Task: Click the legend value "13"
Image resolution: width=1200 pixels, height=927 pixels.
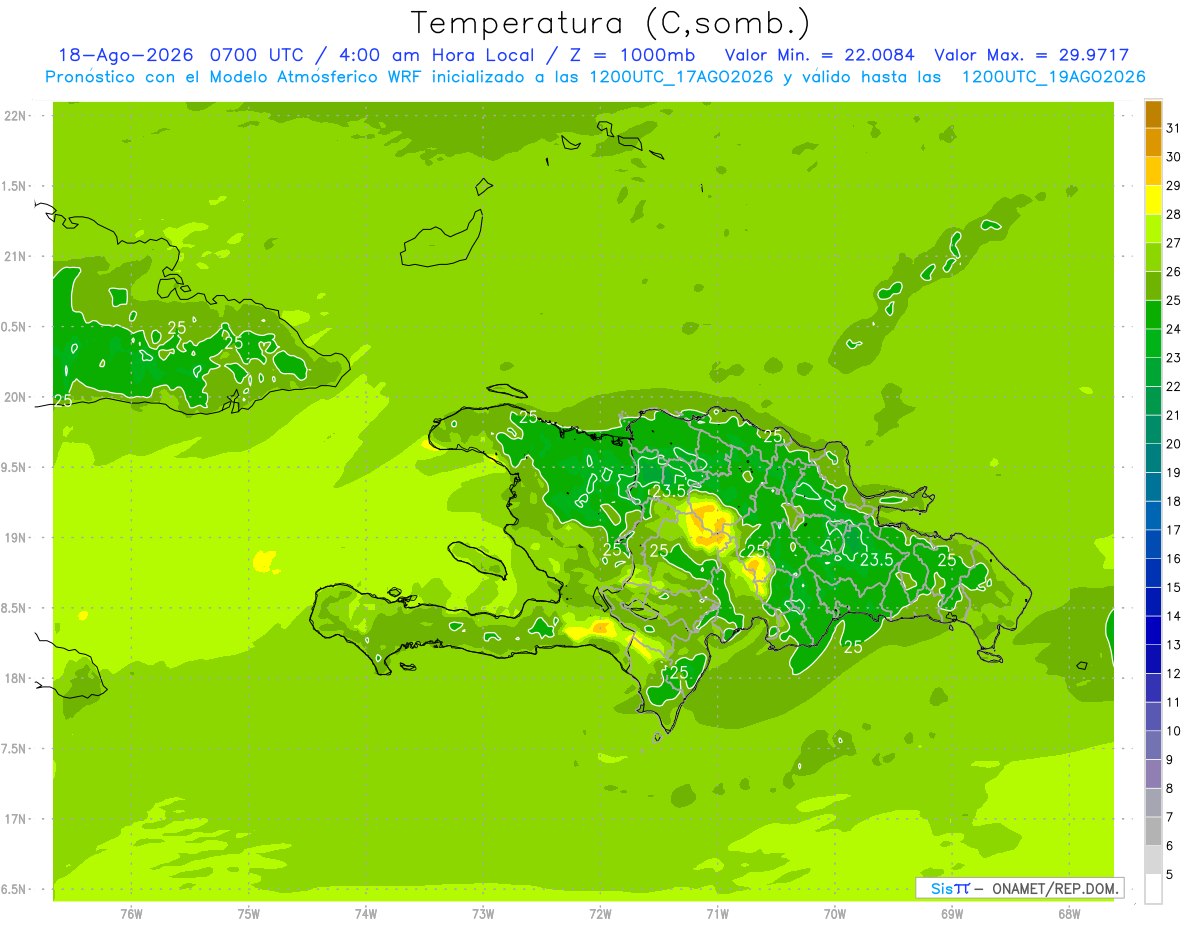Action: 1173,645
